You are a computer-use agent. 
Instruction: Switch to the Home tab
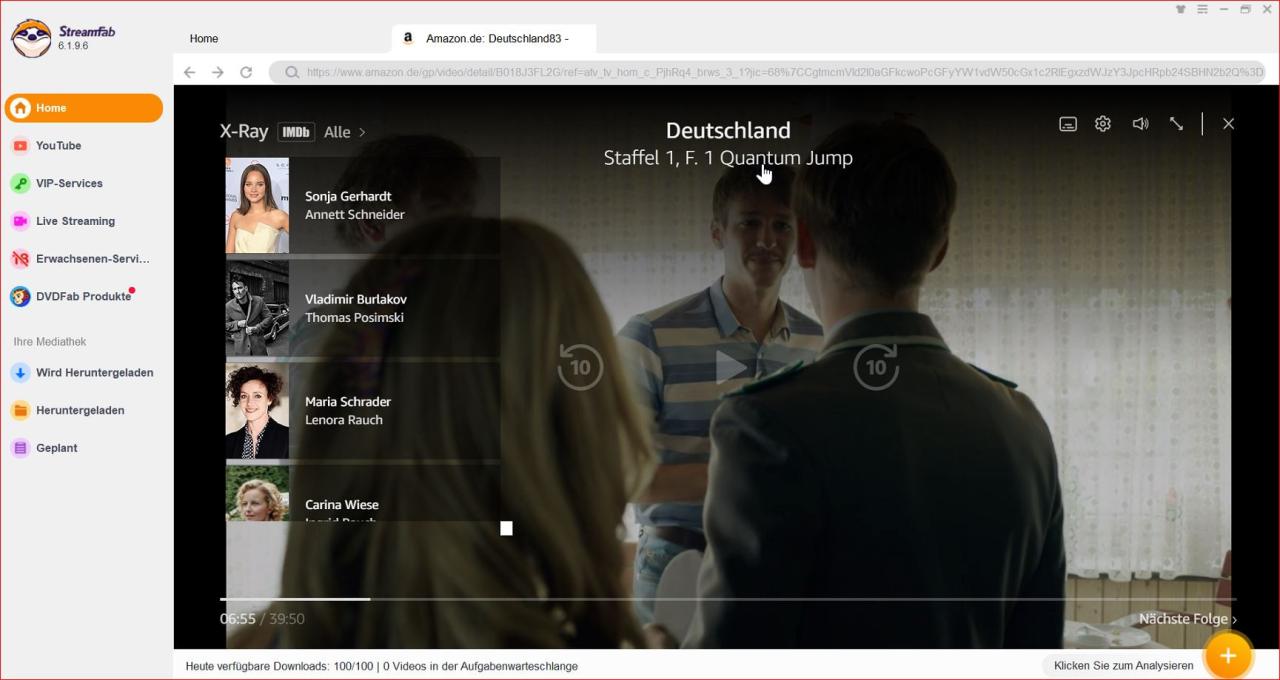pos(204,39)
